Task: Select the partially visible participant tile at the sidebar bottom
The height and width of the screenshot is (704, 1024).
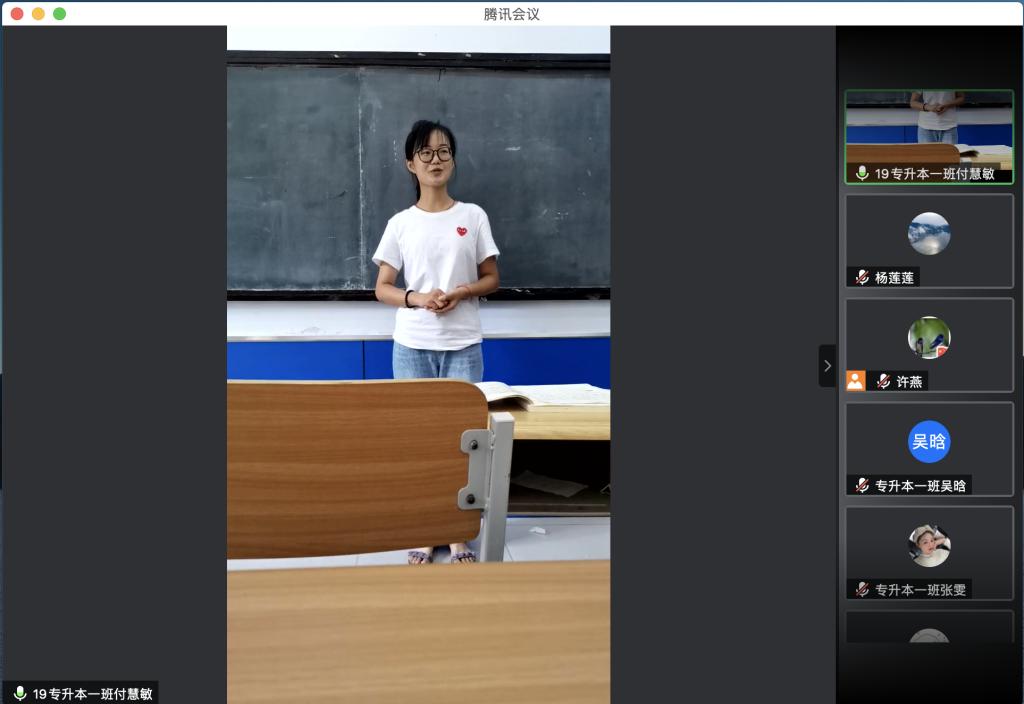Action: [929, 628]
